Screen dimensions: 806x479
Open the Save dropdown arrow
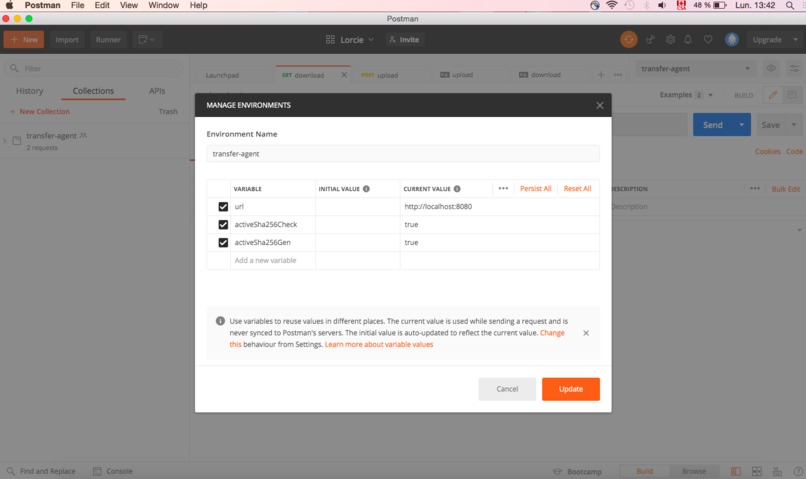(794, 125)
